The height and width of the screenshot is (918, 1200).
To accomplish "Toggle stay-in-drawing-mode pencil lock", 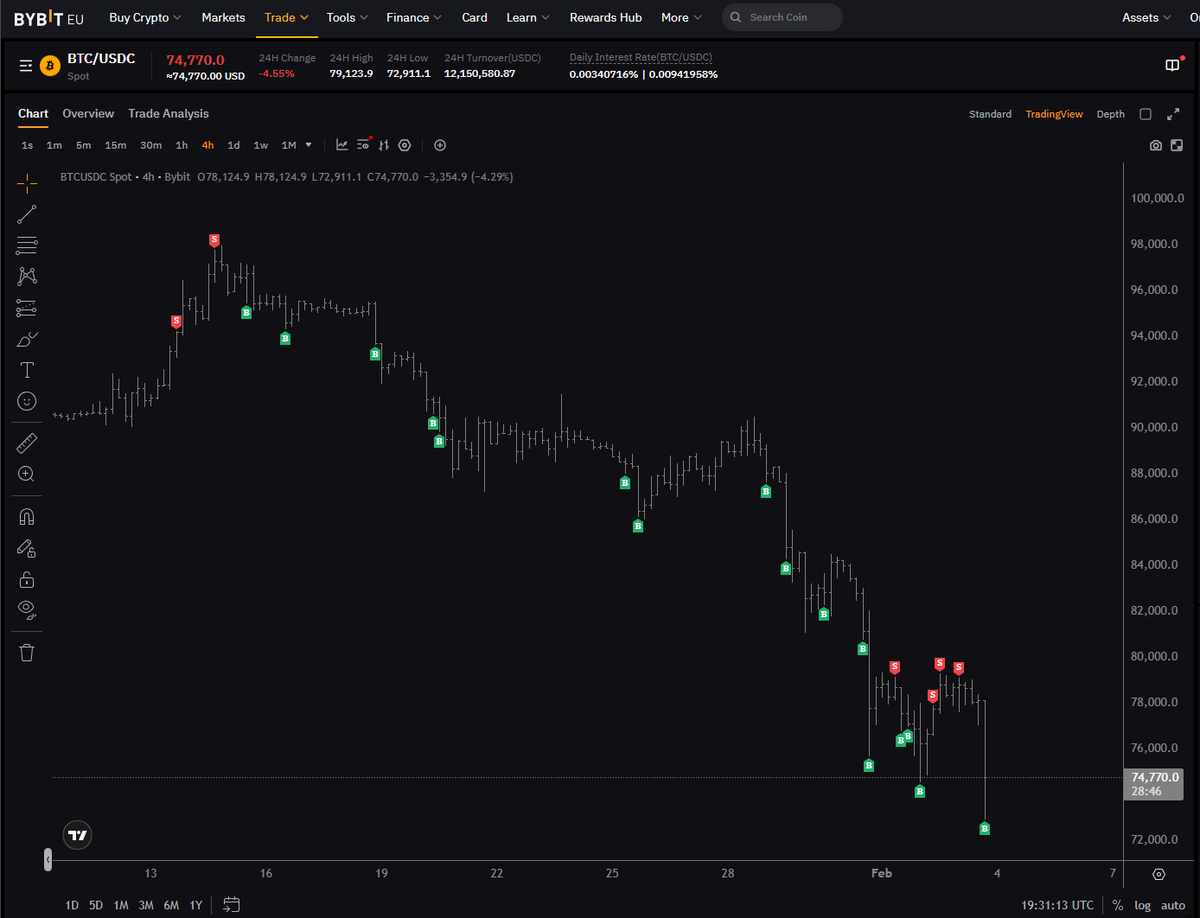I will point(27,548).
